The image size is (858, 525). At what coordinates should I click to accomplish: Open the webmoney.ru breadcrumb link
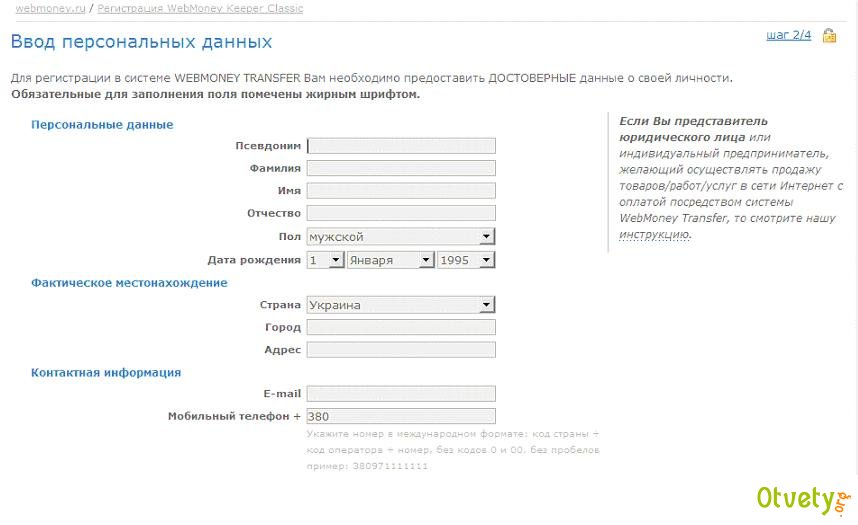coord(50,9)
